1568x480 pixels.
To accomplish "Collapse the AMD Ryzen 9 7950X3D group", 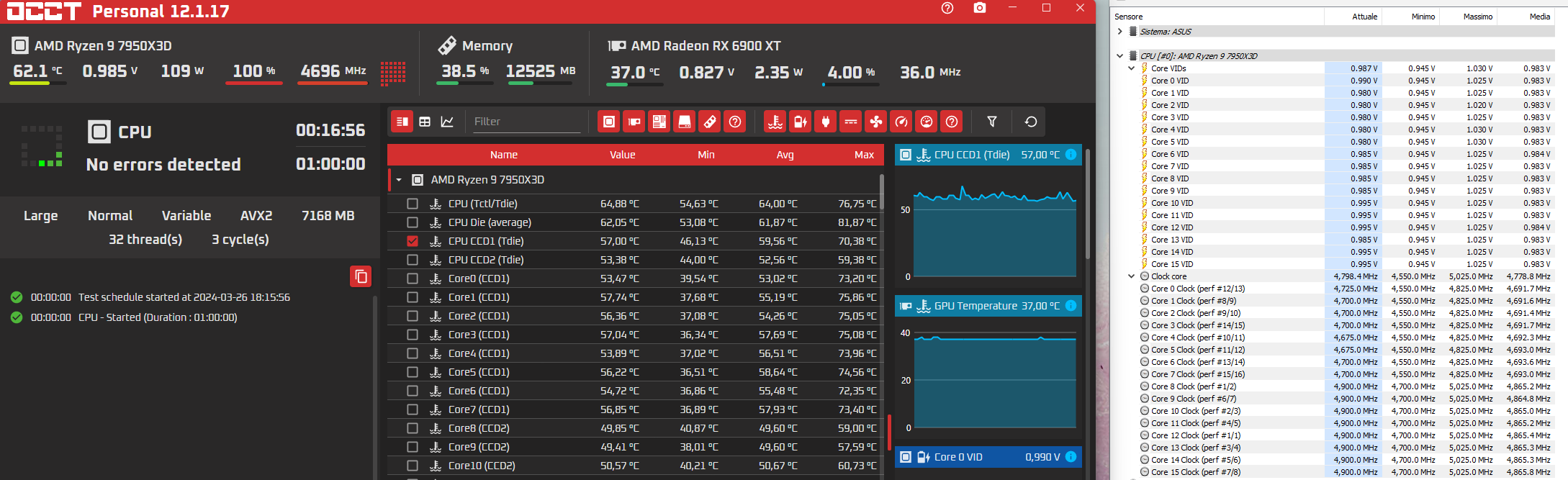I will (x=399, y=180).
